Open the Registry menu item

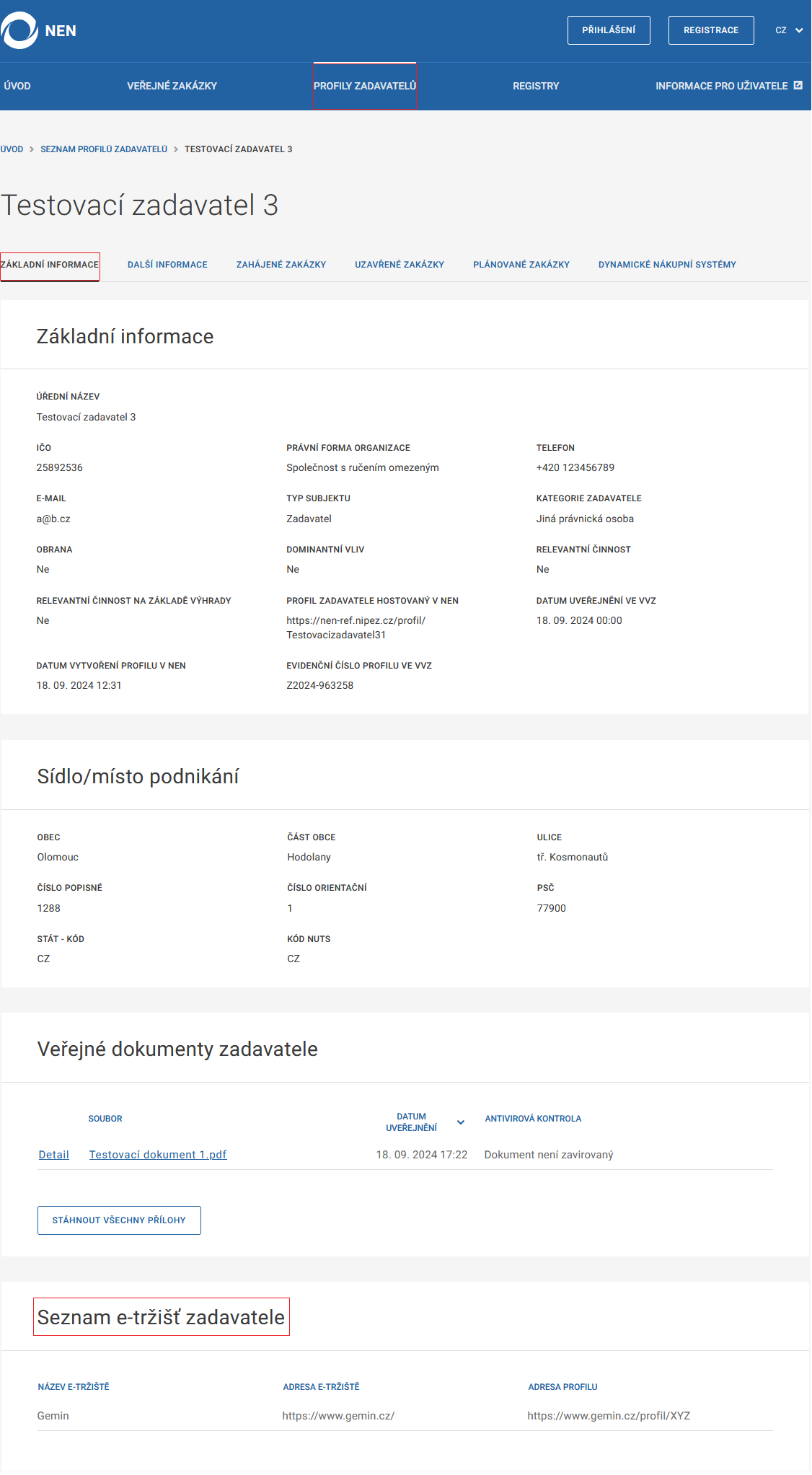(536, 86)
